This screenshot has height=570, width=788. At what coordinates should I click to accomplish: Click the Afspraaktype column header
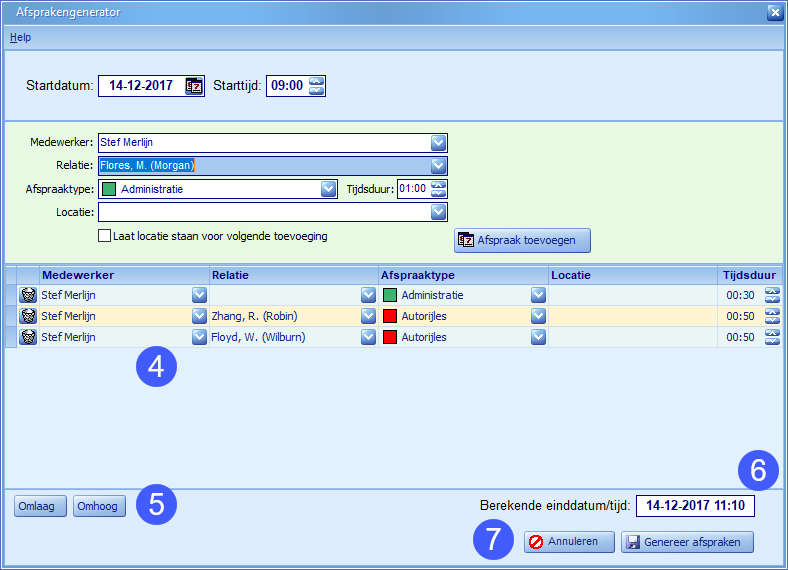(x=463, y=275)
